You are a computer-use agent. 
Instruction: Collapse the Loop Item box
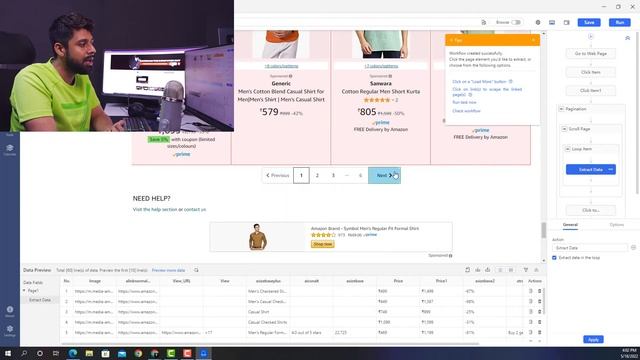coord(567,149)
